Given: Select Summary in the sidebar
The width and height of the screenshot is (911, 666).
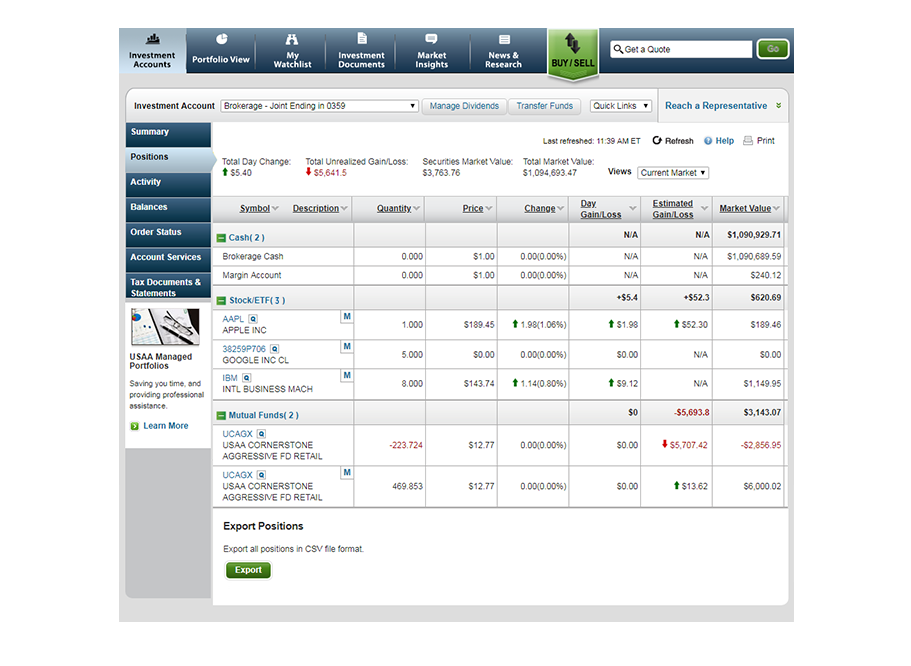Looking at the screenshot, I should point(168,134).
